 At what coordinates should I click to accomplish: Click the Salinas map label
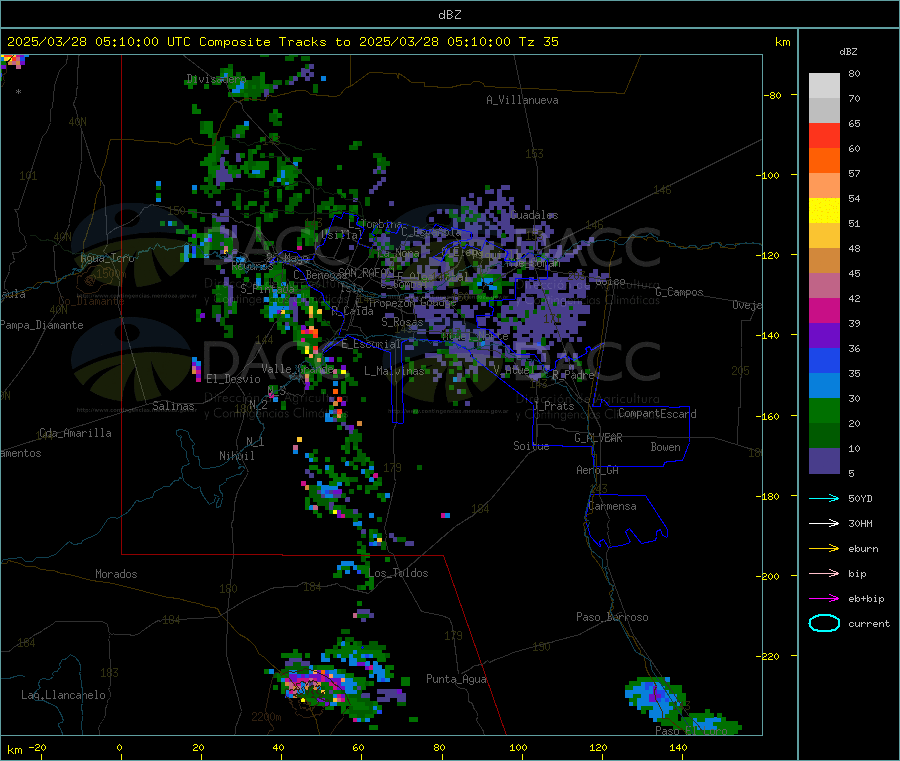click(173, 406)
